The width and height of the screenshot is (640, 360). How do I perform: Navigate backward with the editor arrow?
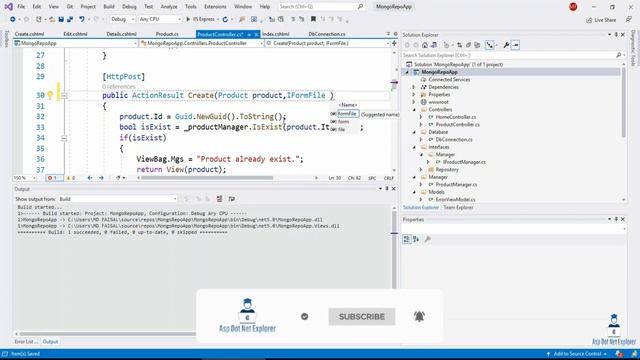[90, 178]
